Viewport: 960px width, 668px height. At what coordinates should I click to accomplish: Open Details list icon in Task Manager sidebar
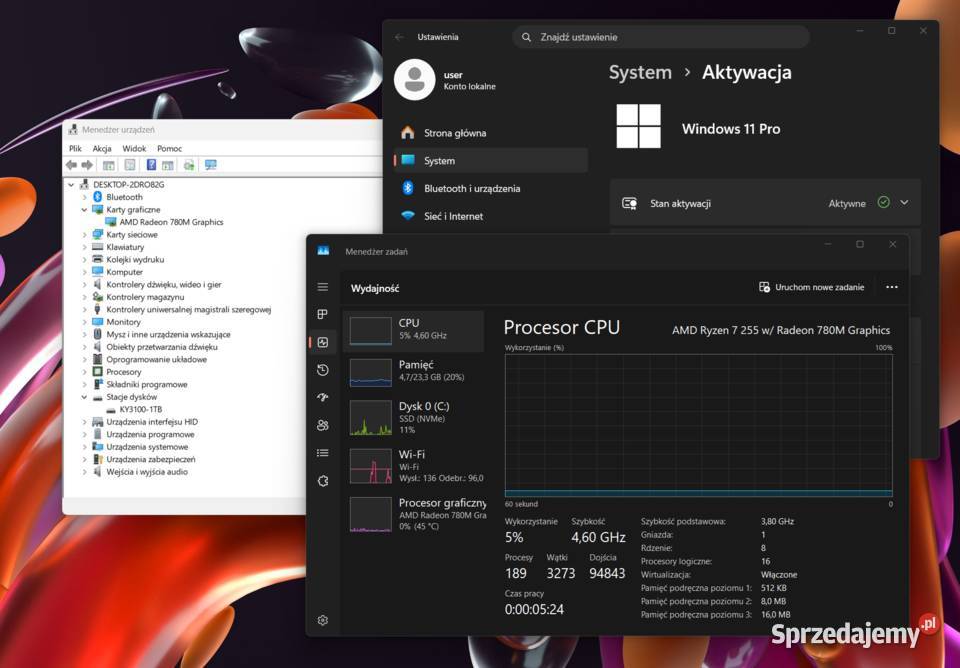pos(323,453)
